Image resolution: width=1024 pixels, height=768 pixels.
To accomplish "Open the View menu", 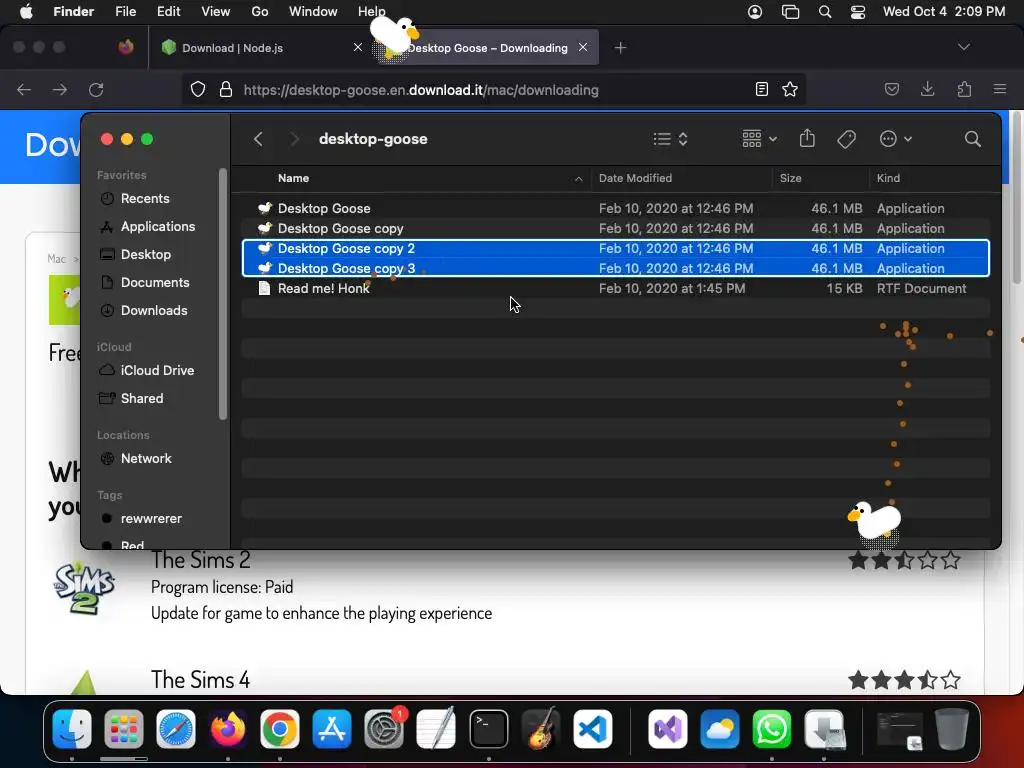I will (216, 12).
